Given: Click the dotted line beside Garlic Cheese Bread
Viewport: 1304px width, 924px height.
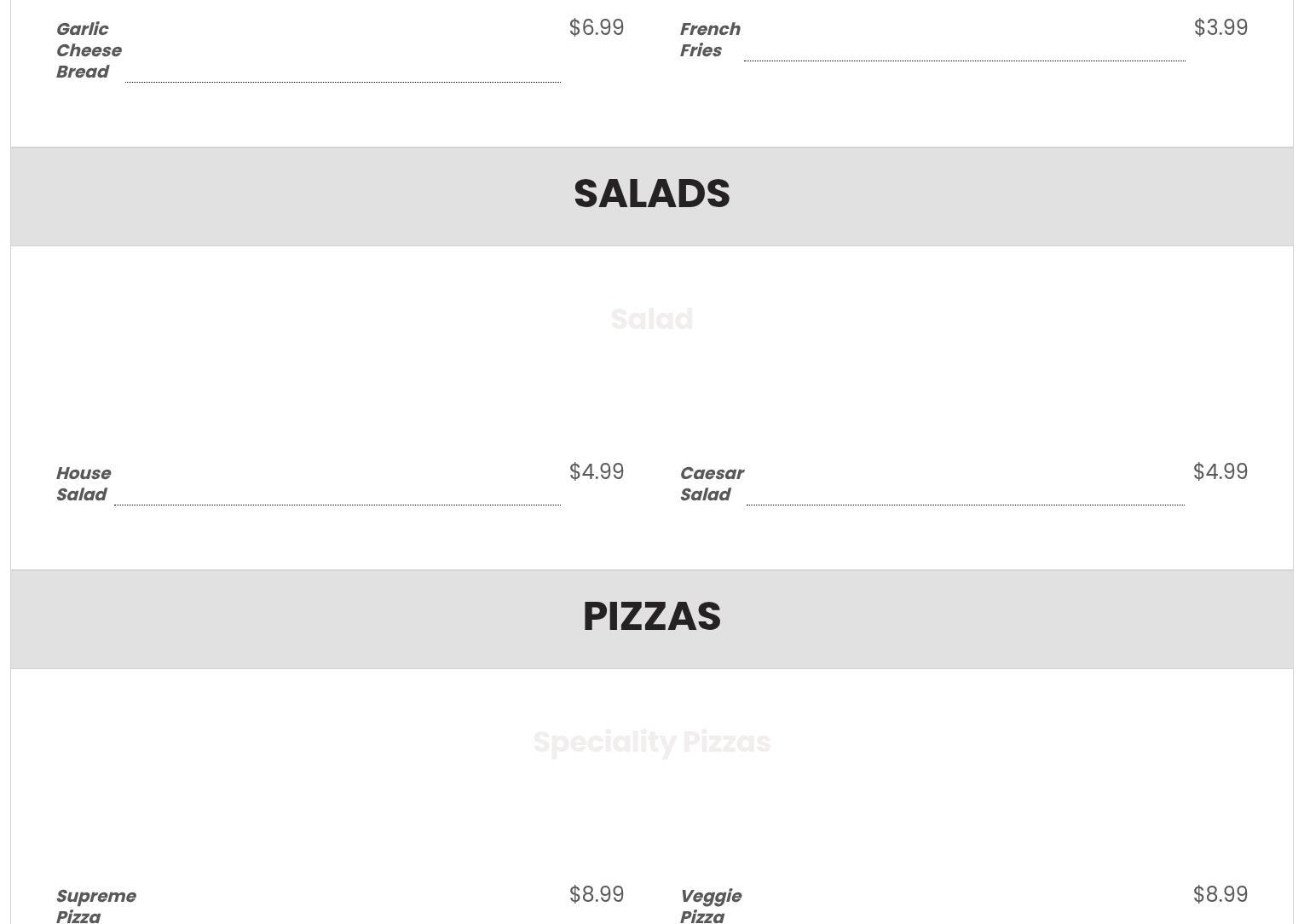Looking at the screenshot, I should [x=343, y=82].
